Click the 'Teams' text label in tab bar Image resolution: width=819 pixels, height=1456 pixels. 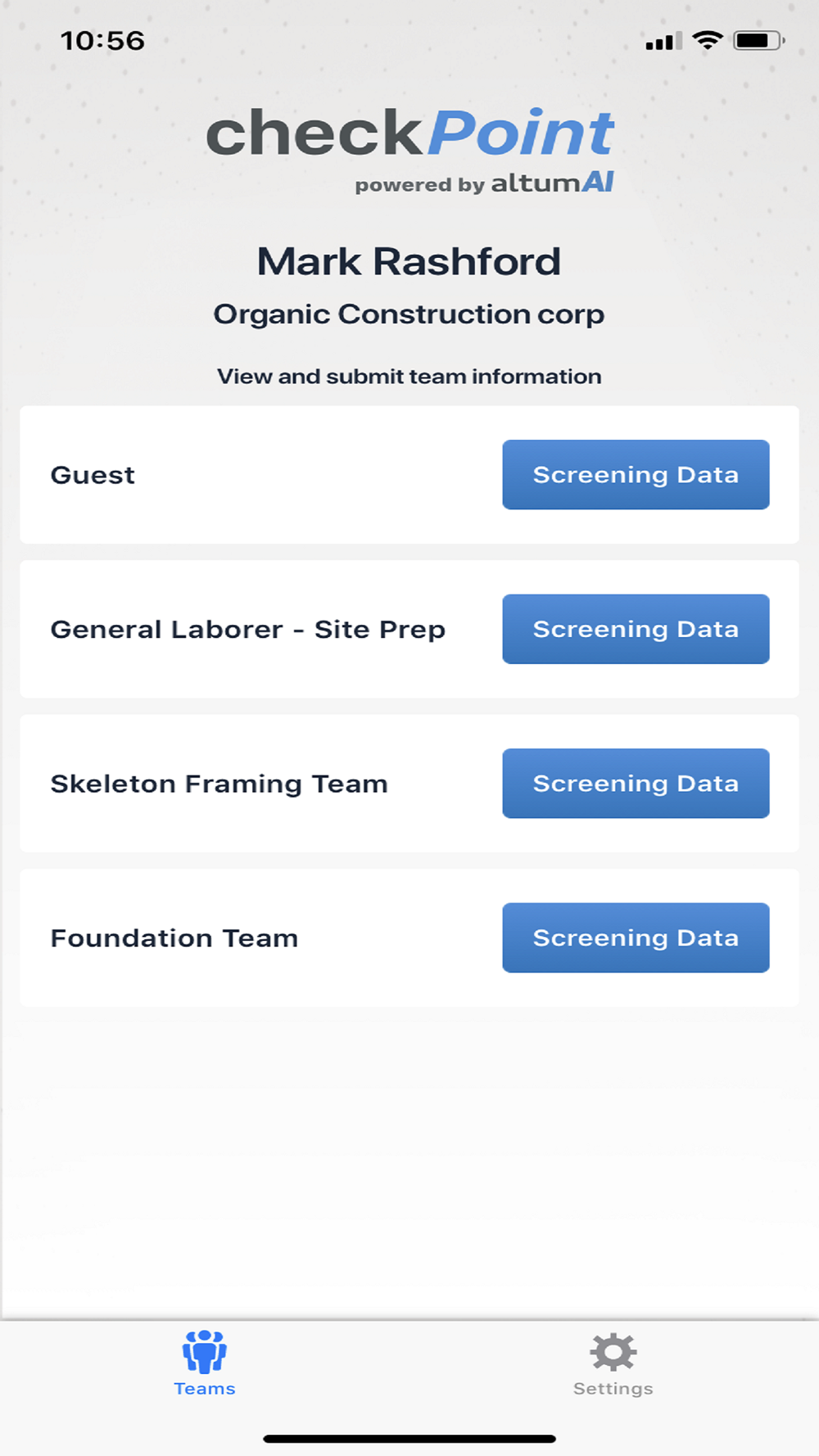tap(205, 1389)
